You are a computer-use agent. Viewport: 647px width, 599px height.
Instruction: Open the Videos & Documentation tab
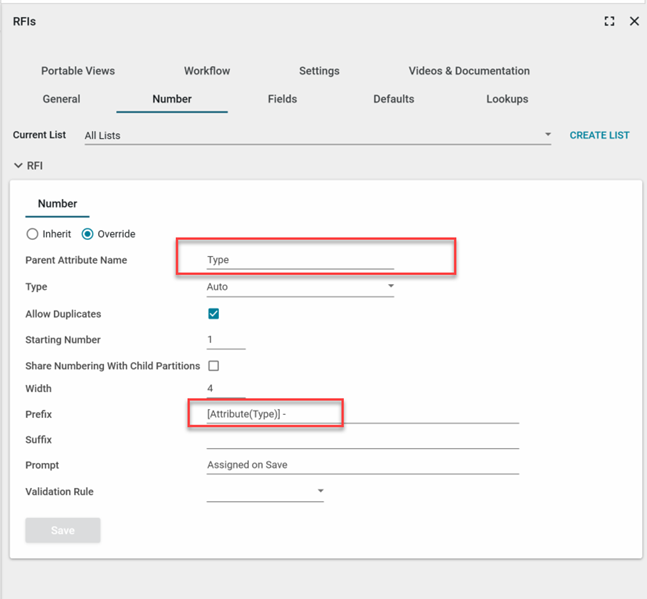[469, 71]
